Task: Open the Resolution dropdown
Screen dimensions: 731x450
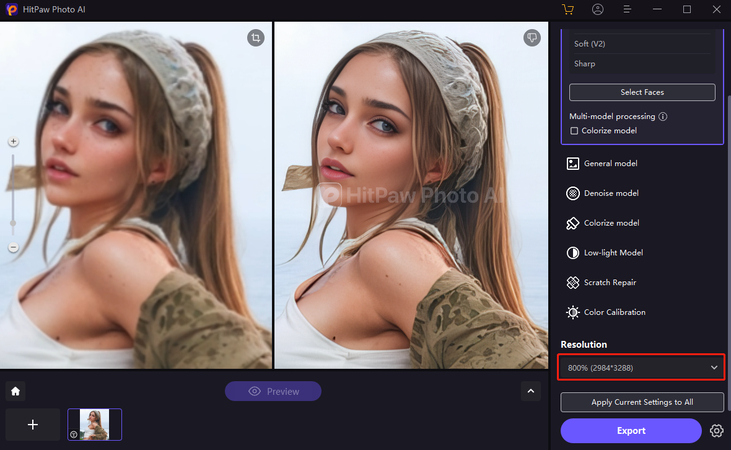Action: click(641, 367)
